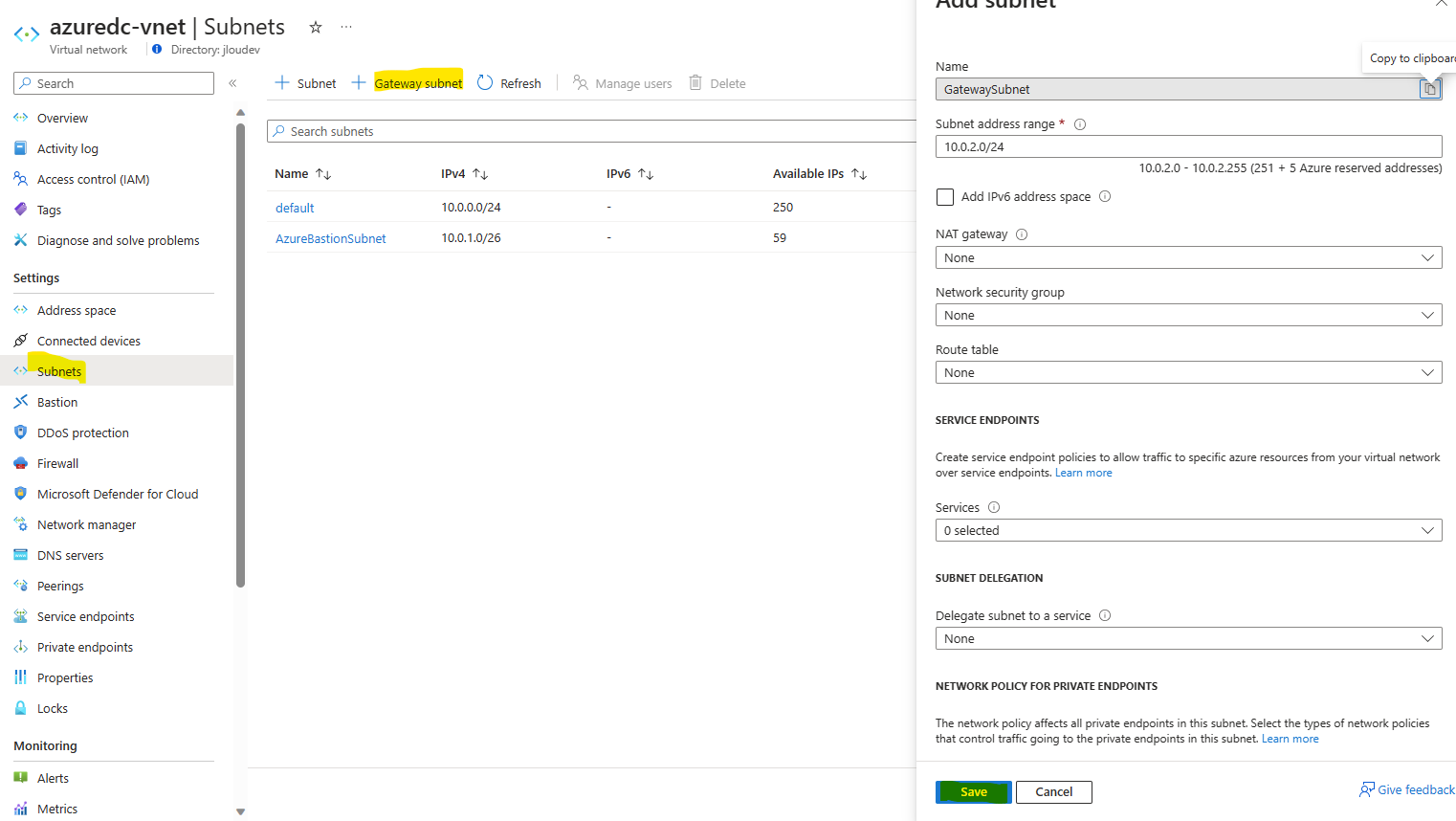1456x821 pixels.
Task: Click the Overview icon in sidebar
Action: [x=21, y=118]
